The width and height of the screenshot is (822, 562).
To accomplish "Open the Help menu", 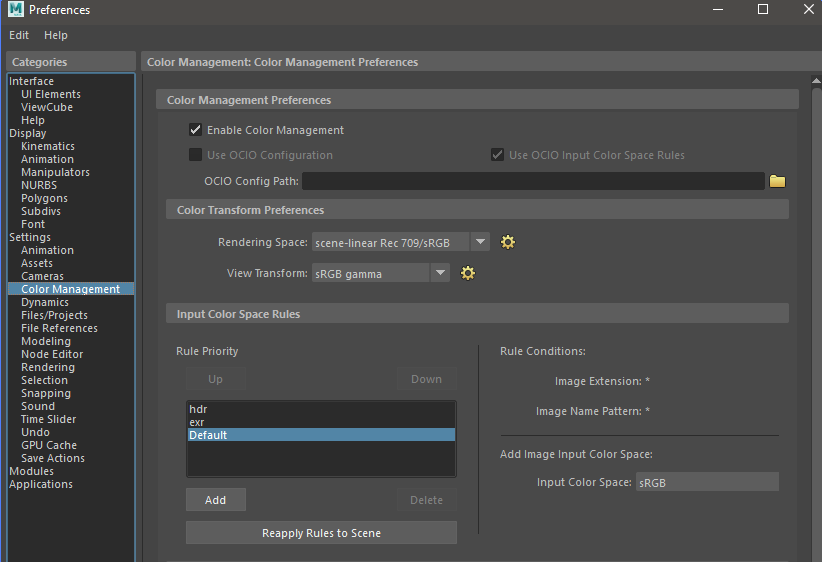I will 56,35.
